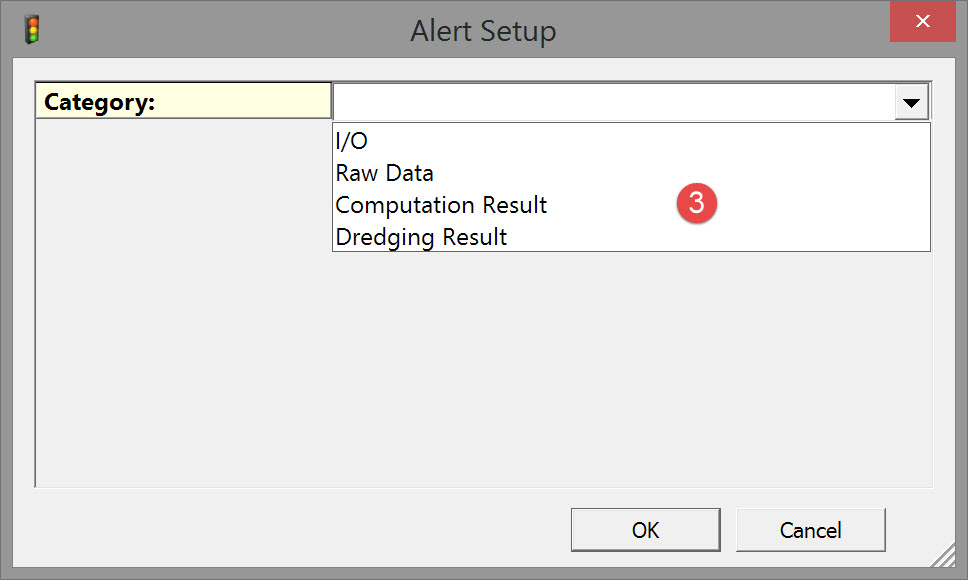Click blank footer area left of OK button

(x=300, y=529)
